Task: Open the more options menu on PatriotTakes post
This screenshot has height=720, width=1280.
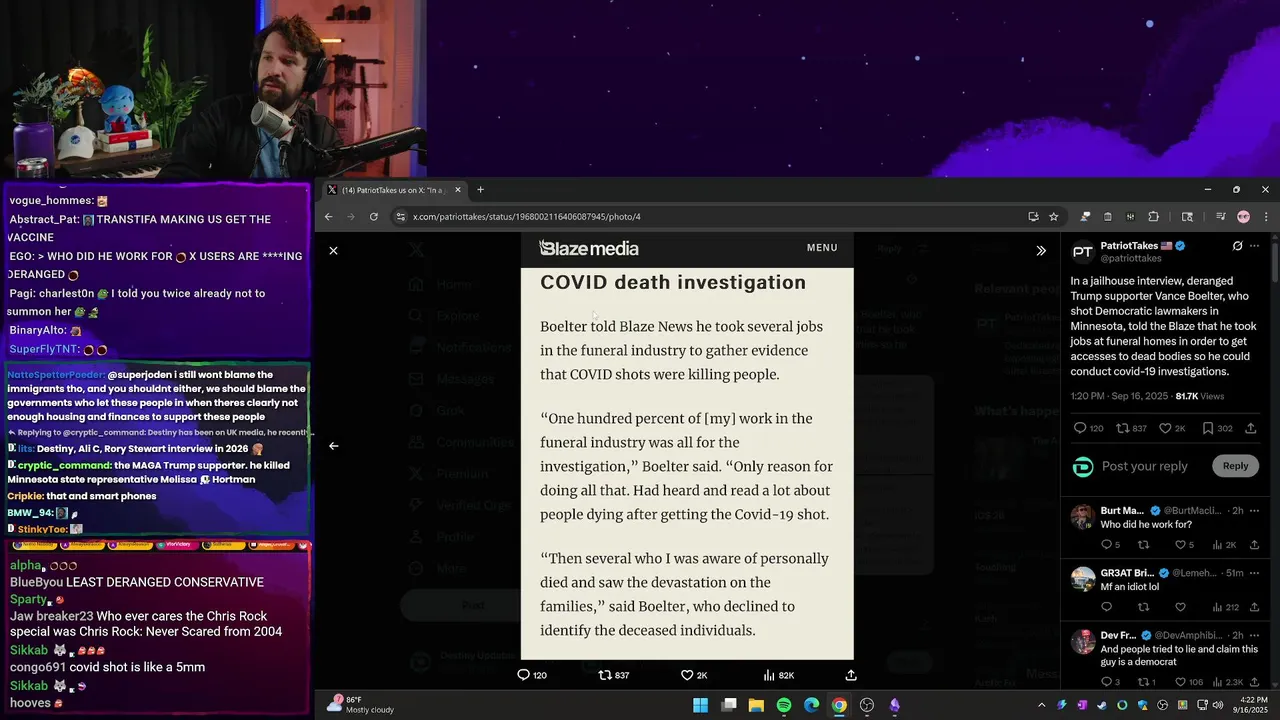Action: [x=1255, y=246]
